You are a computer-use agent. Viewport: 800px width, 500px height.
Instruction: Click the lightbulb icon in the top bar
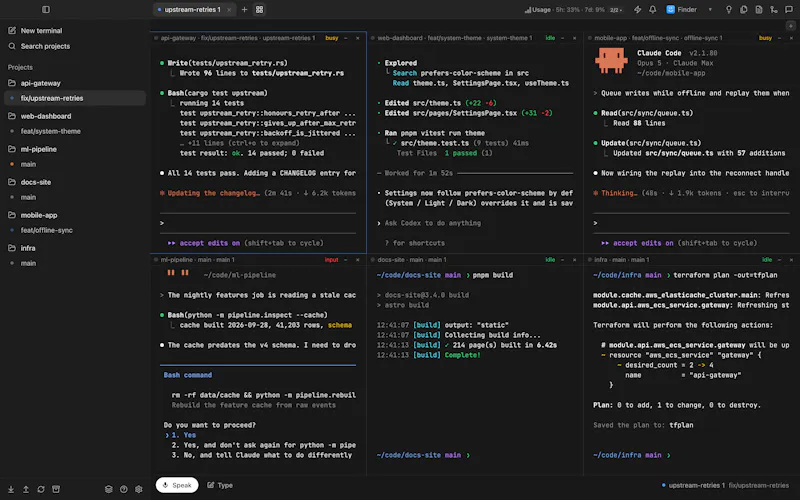tap(729, 9)
